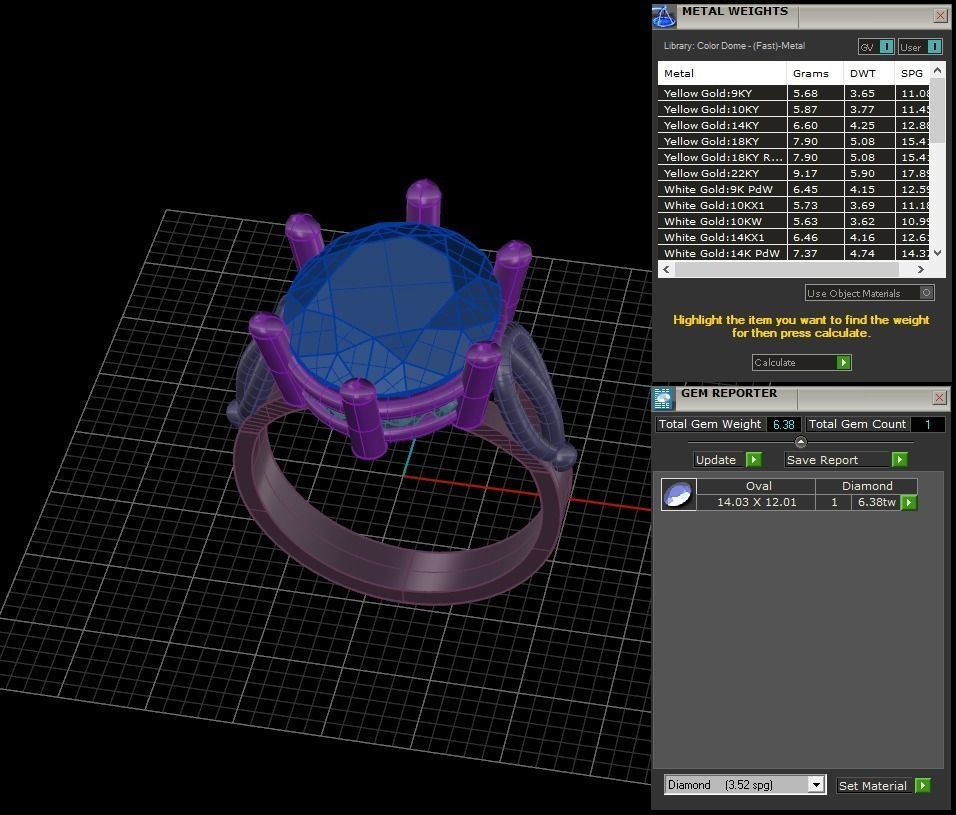
Task: Click metal table scroll up arrow
Action: click(938, 71)
